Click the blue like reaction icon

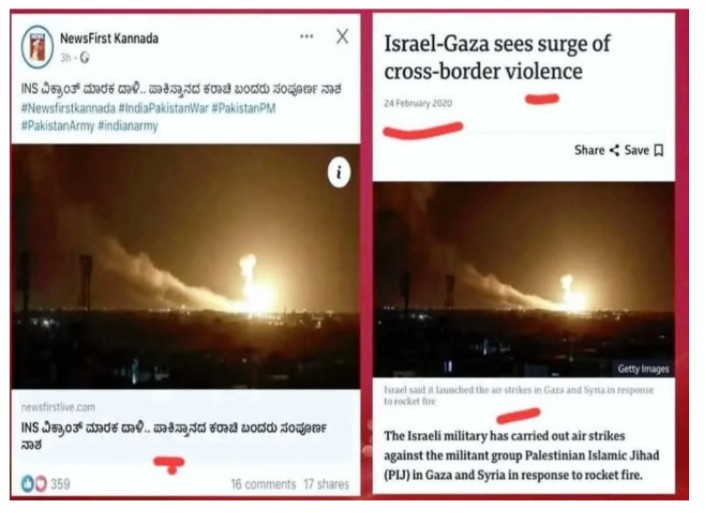click(27, 484)
